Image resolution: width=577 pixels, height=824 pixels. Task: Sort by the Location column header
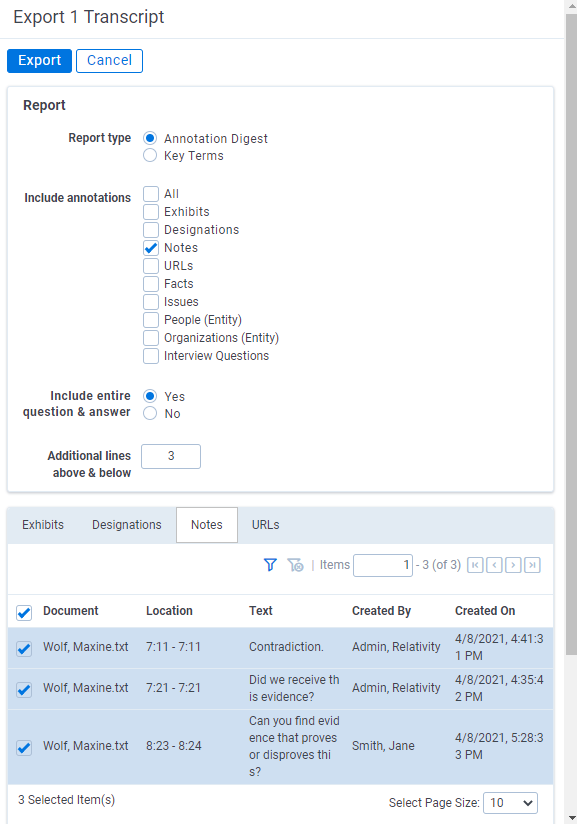(x=169, y=611)
